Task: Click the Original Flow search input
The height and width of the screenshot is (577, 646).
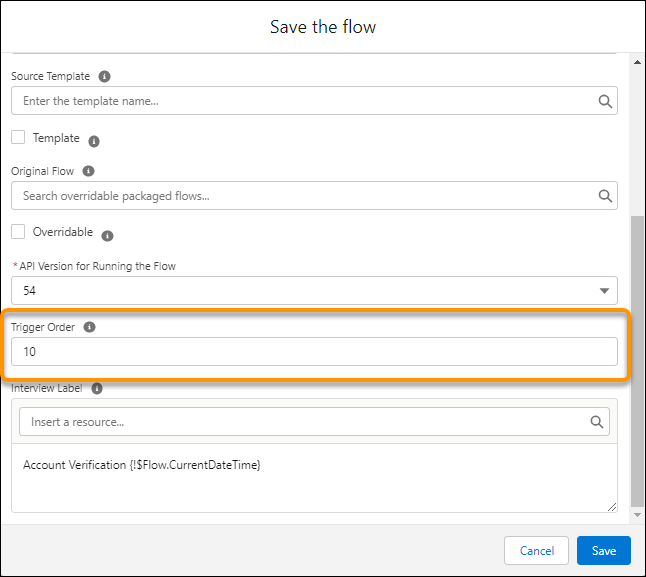Action: [x=300, y=196]
